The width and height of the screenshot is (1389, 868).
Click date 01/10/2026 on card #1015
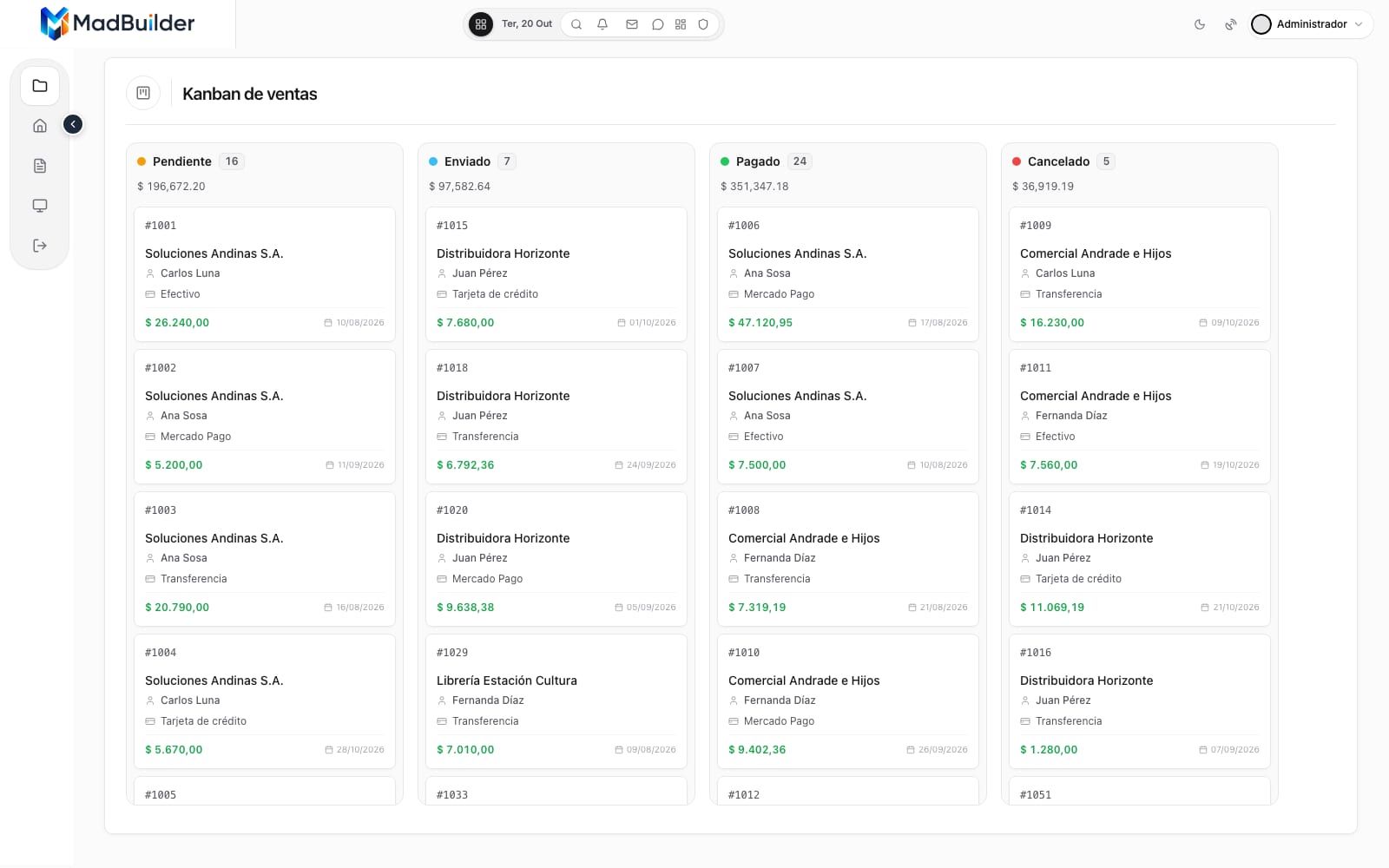click(x=653, y=323)
